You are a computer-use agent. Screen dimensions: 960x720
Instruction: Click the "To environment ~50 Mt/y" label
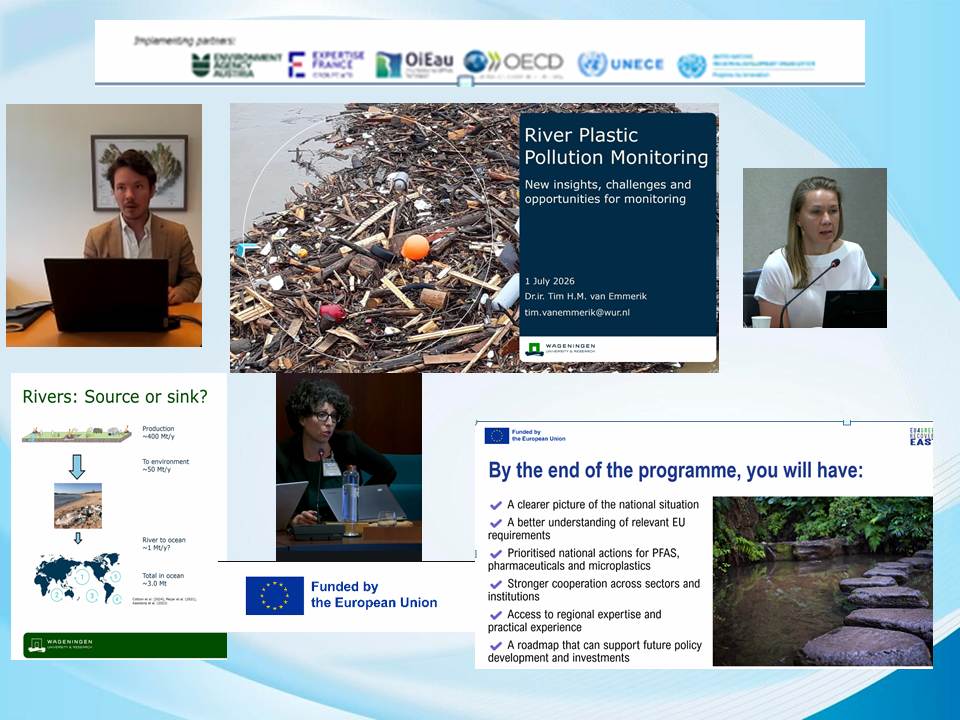(165, 465)
